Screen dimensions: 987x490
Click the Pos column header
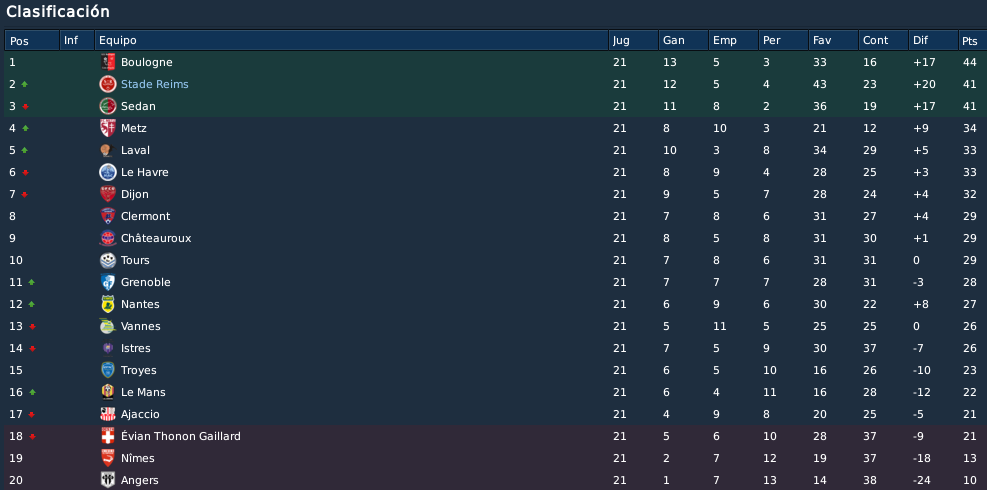pyautogui.click(x=32, y=40)
